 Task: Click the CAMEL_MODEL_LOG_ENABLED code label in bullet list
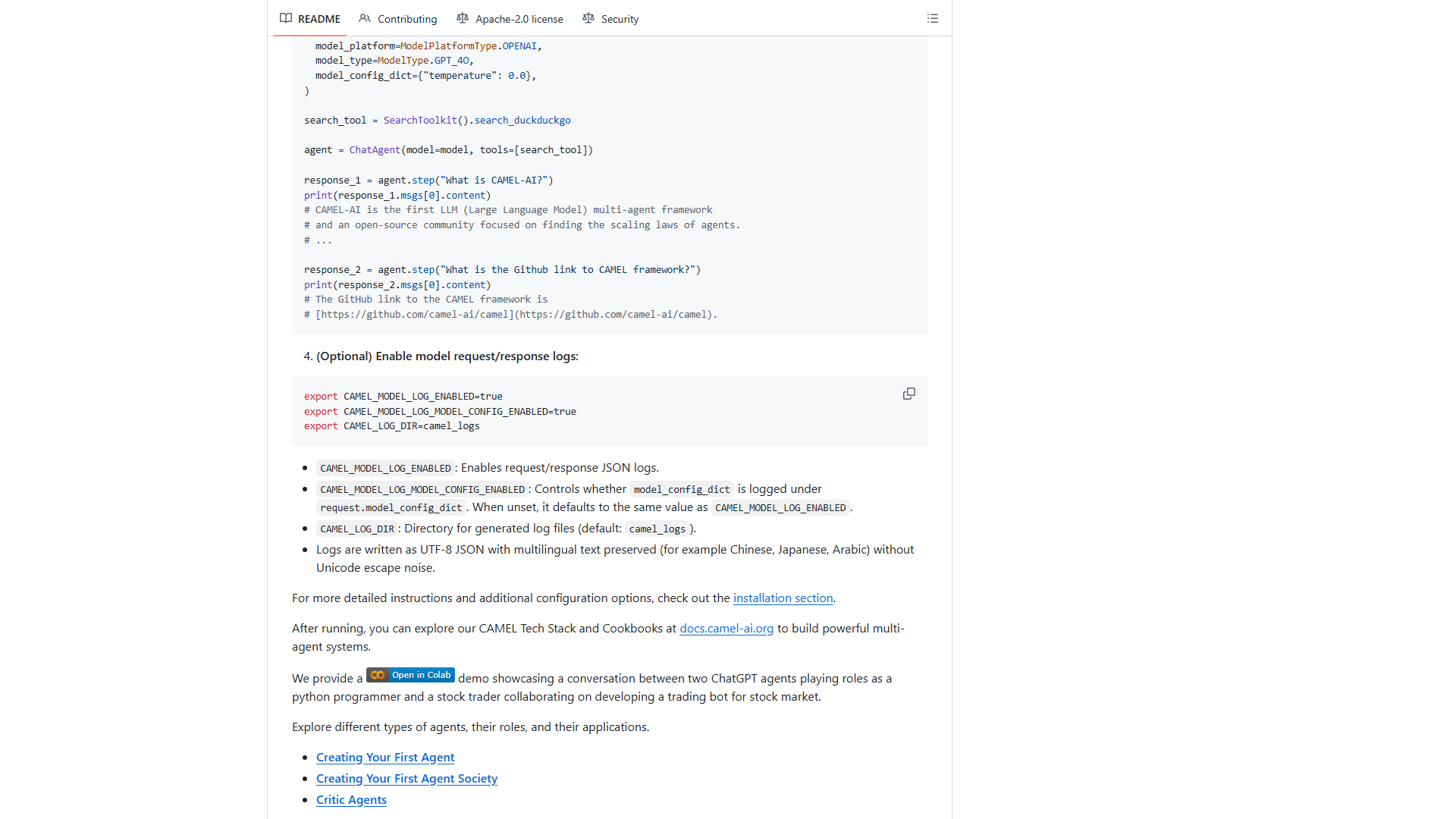coord(385,469)
